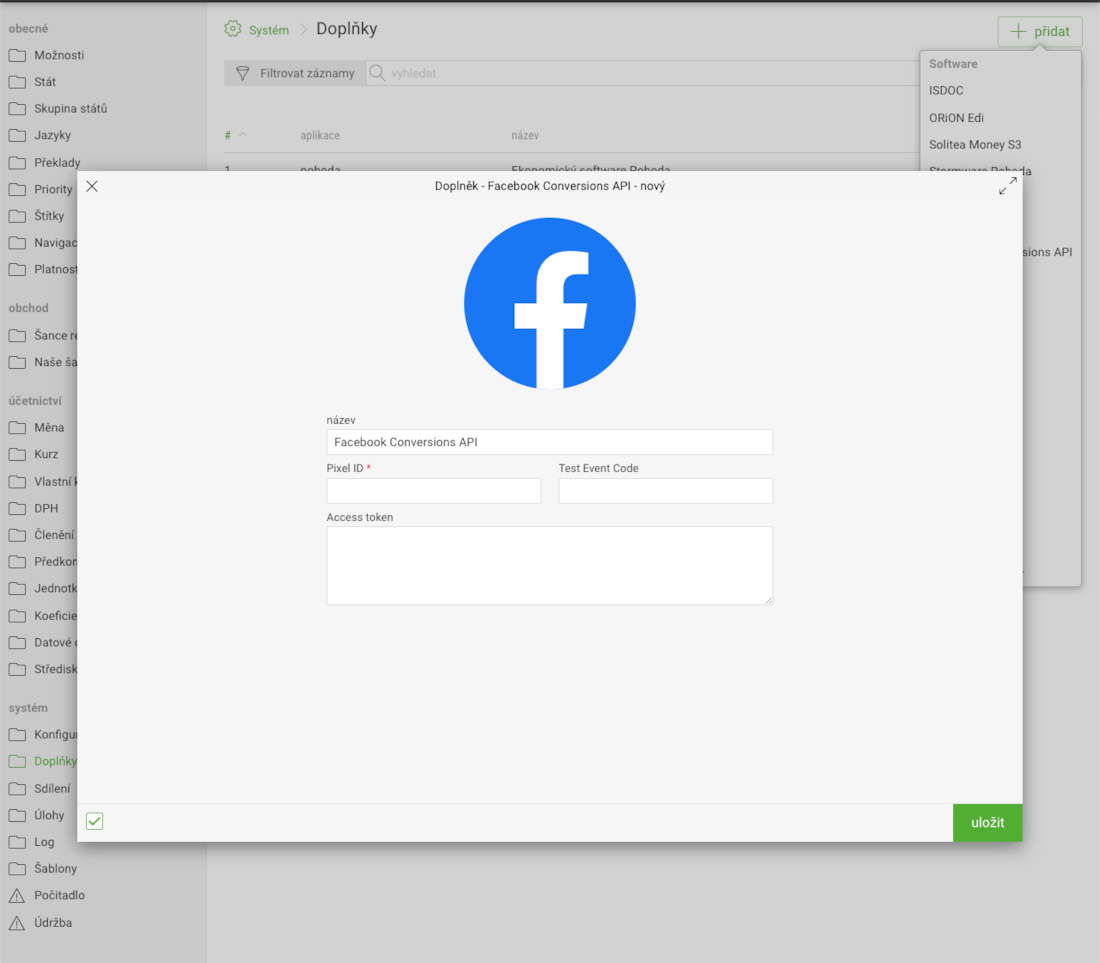Open Údržba in sidebar
1100x963 pixels.
coord(53,923)
